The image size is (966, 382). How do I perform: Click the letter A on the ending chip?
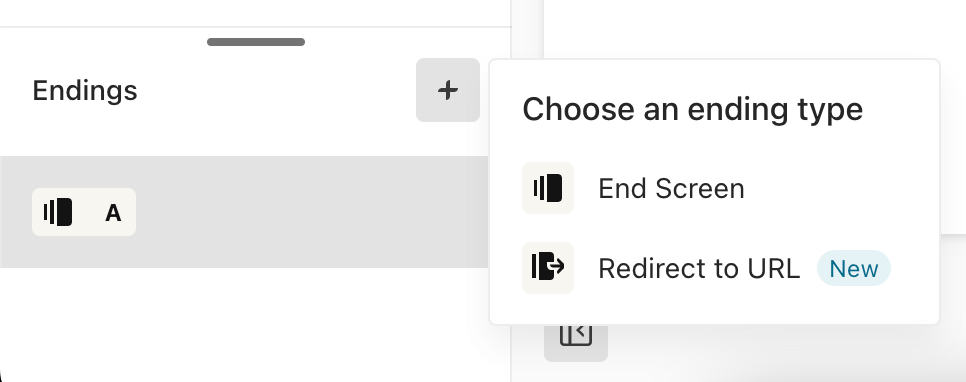(113, 213)
